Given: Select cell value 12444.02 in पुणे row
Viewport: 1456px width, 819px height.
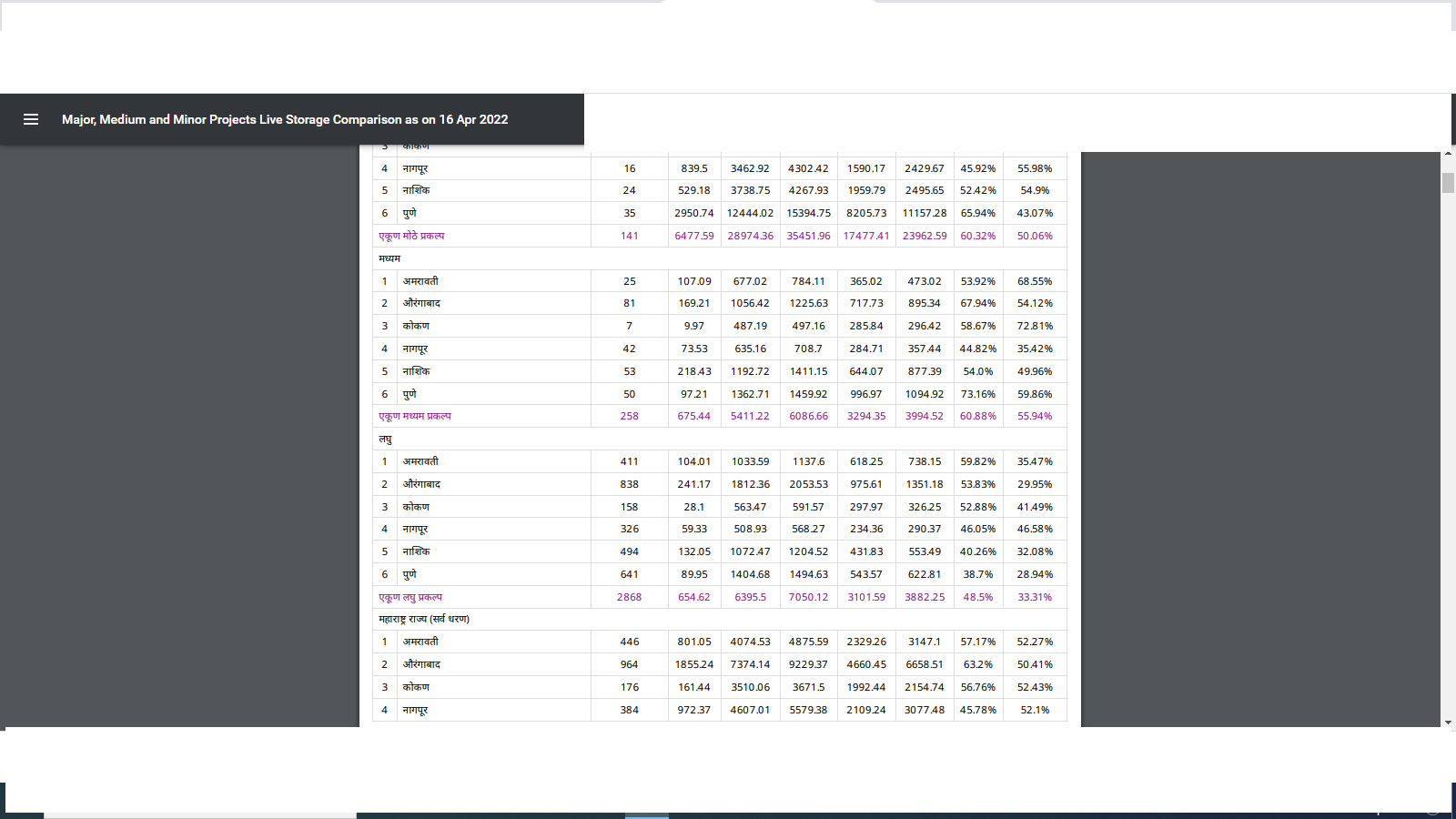Looking at the screenshot, I should click(750, 213).
